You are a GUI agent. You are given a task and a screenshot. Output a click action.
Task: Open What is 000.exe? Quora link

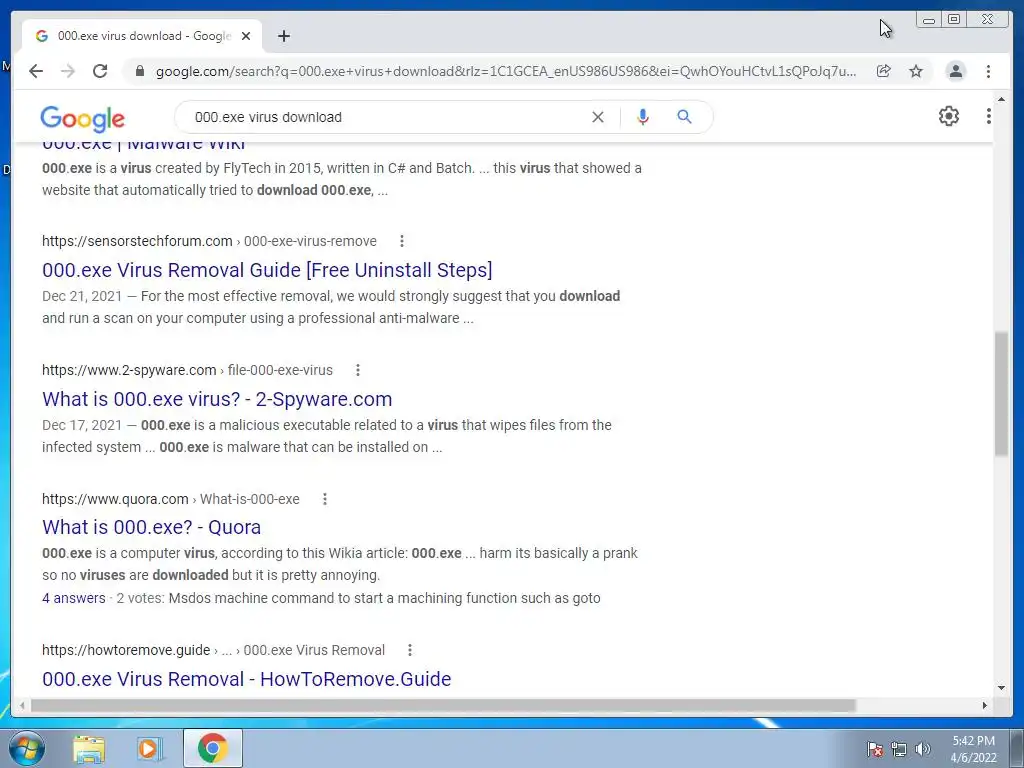tap(152, 527)
